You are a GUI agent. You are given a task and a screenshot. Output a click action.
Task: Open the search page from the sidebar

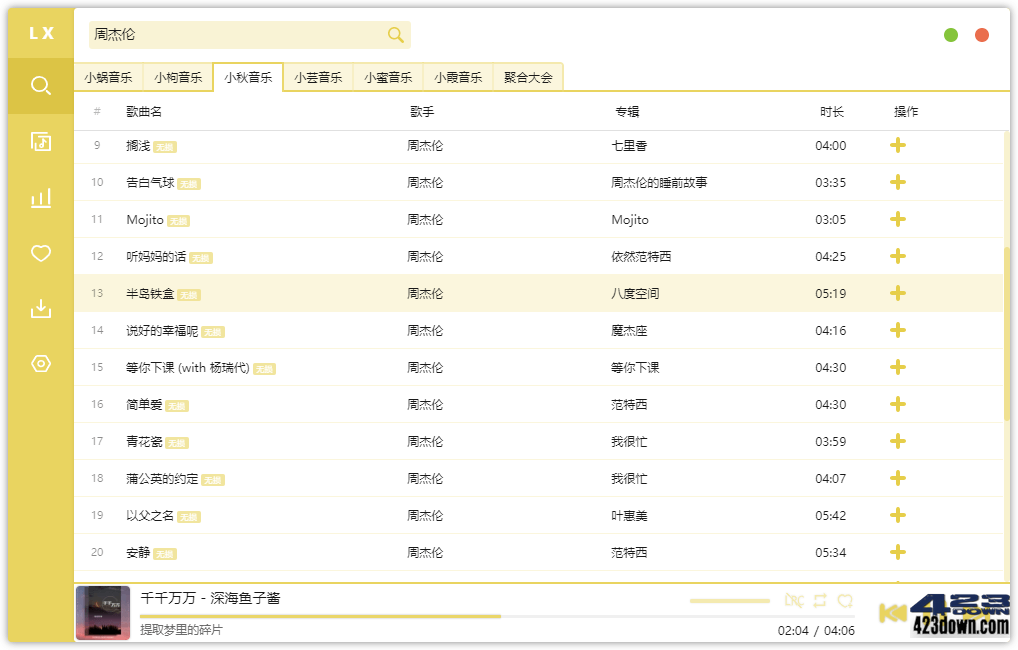39,86
